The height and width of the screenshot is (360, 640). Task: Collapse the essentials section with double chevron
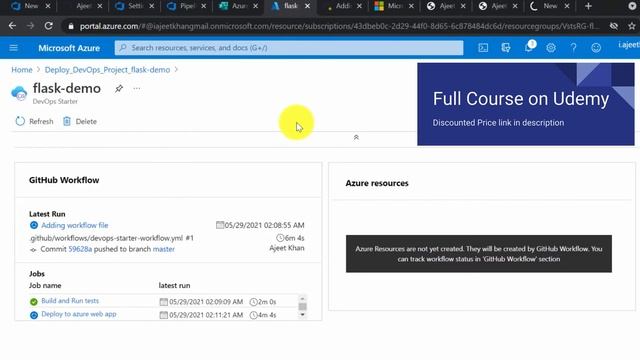click(356, 138)
